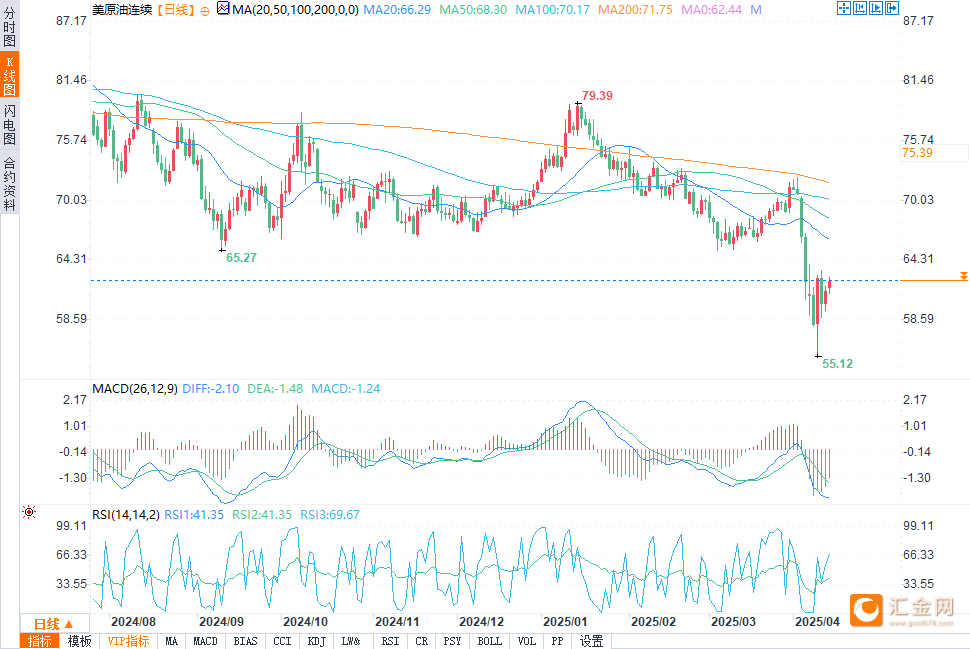Click the MA50:68.30 value
Viewport: 970px width, 649px height.
click(473, 10)
